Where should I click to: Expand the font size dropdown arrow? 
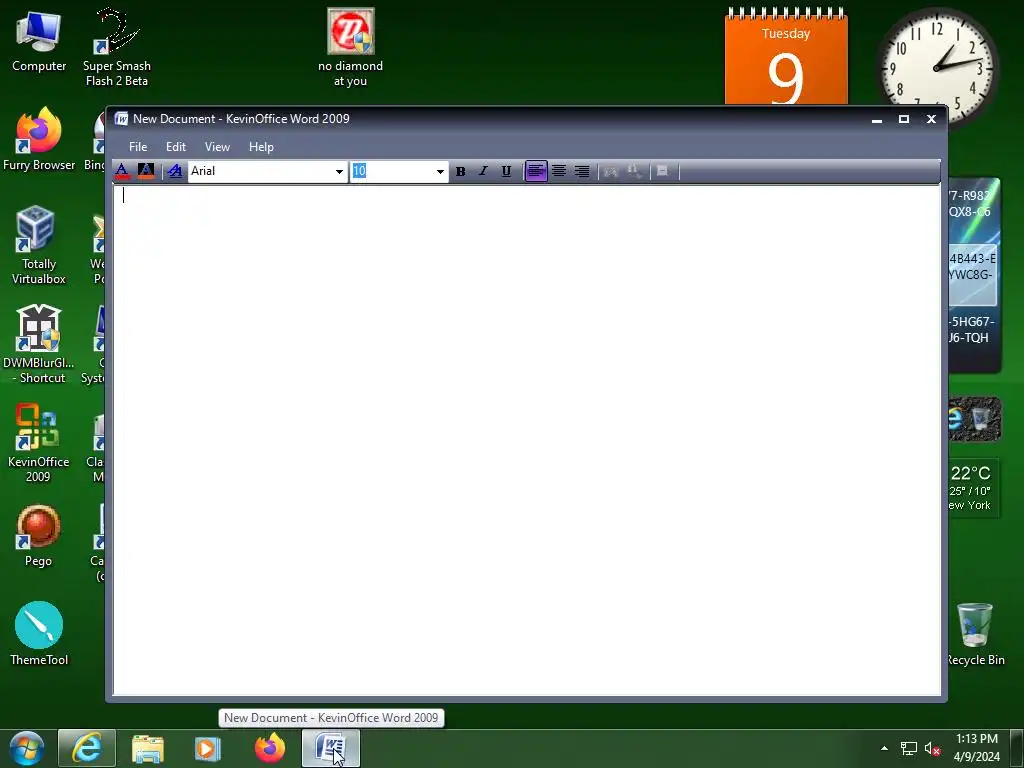pos(440,172)
